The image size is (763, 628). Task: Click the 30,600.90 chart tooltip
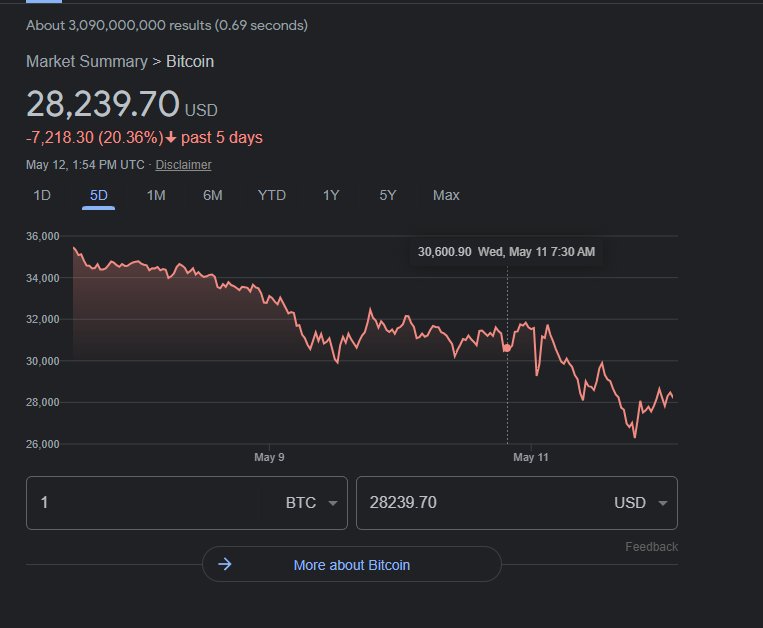(x=506, y=252)
